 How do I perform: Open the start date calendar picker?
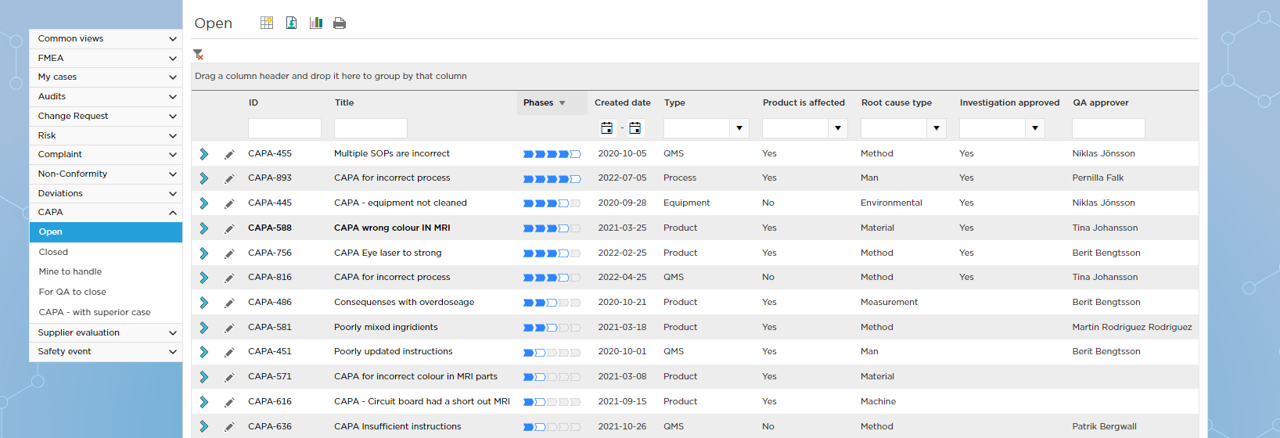(x=607, y=128)
